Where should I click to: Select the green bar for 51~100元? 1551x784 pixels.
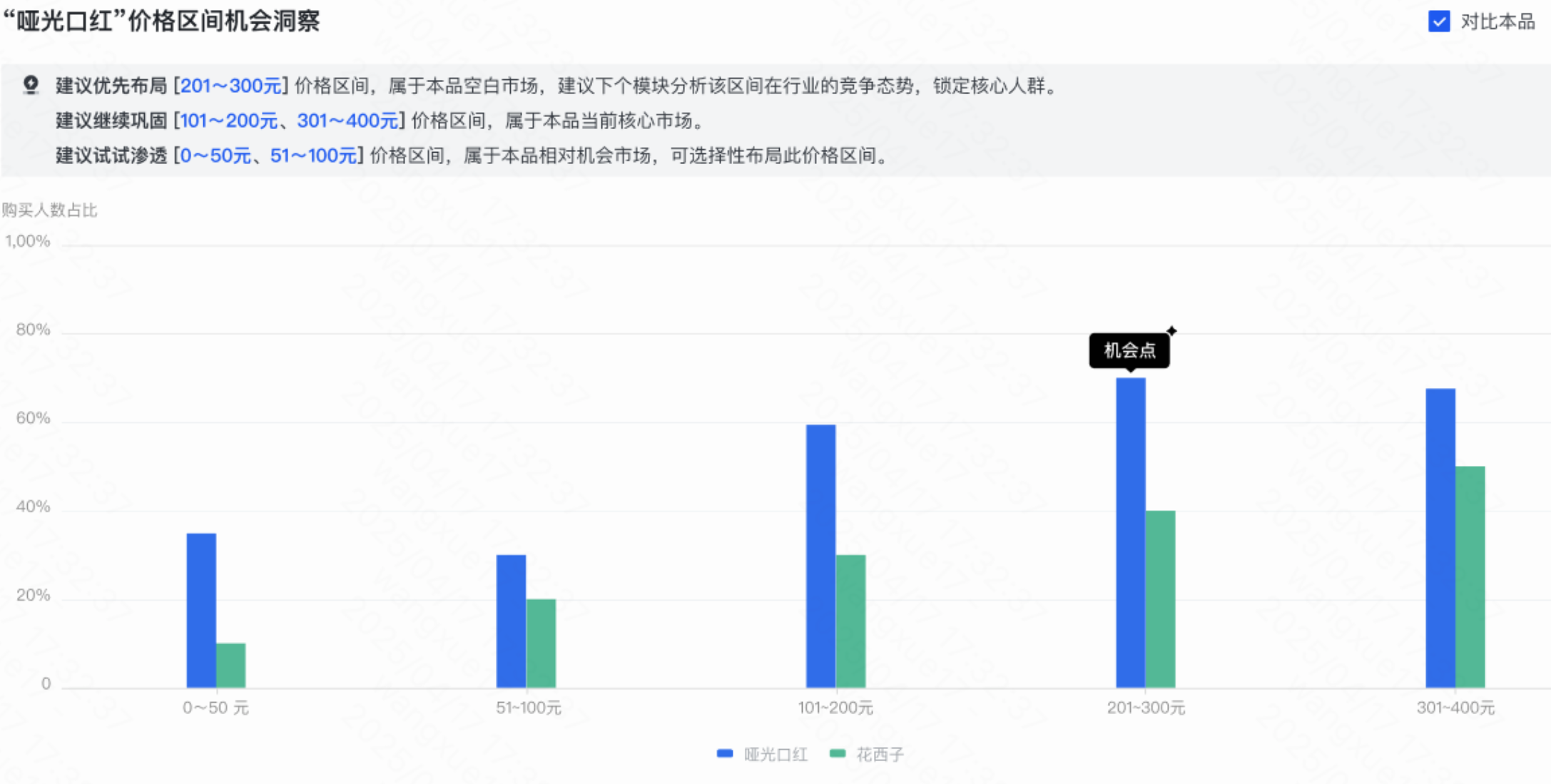(x=541, y=643)
